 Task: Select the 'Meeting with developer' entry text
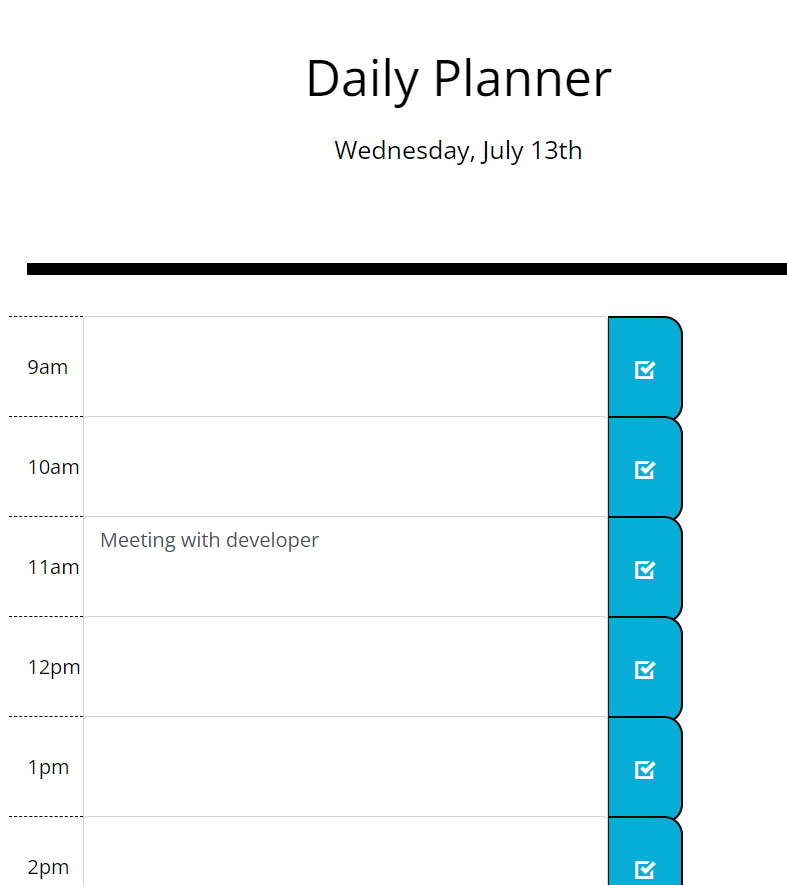(209, 540)
